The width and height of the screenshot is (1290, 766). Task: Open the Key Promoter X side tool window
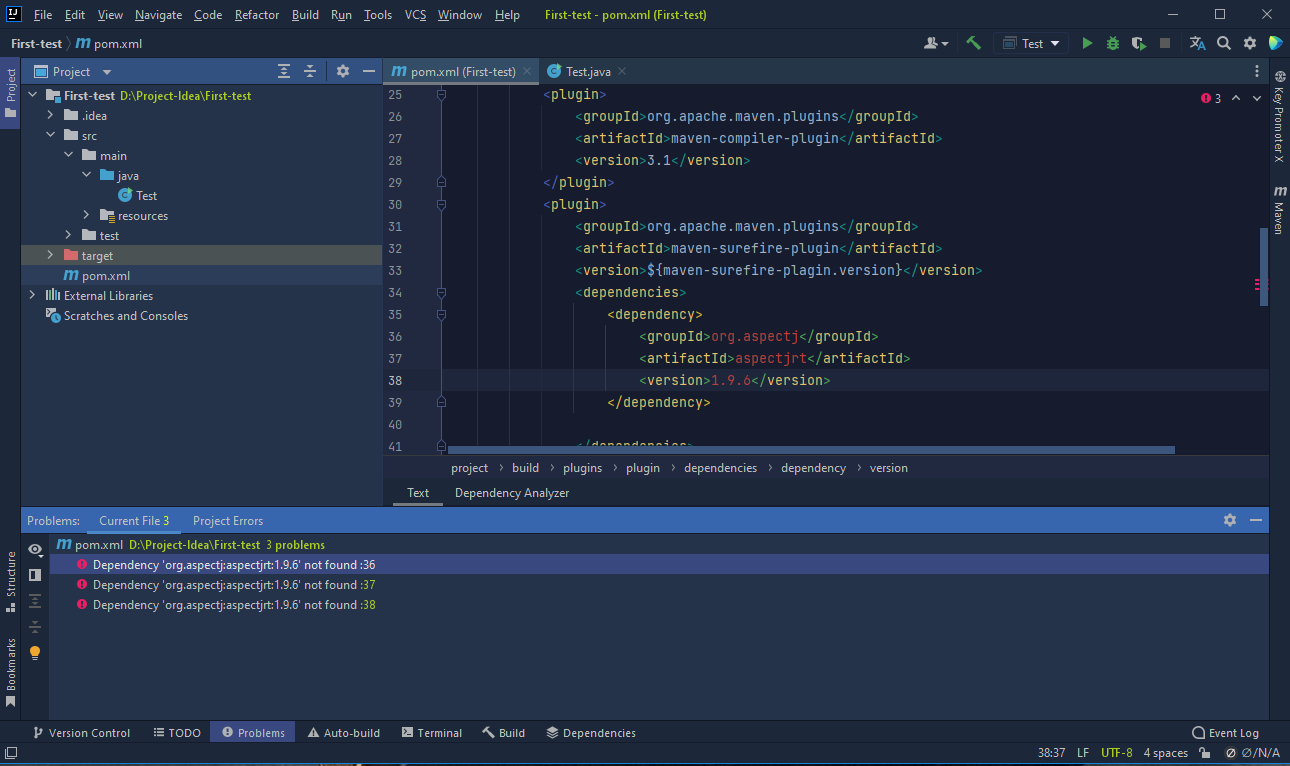[1278, 117]
